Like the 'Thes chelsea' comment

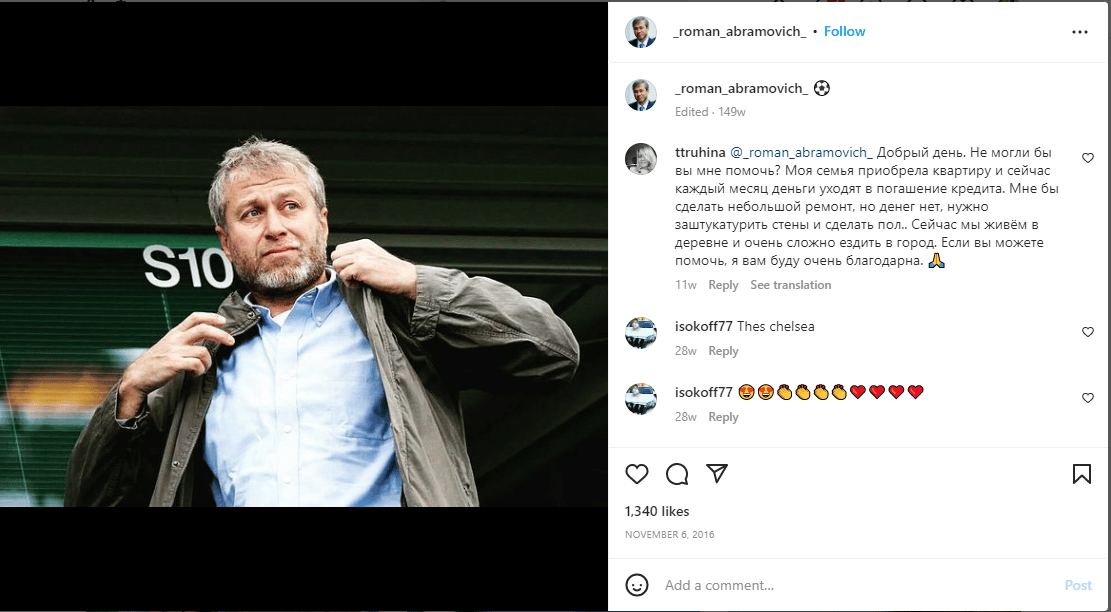tap(1088, 332)
